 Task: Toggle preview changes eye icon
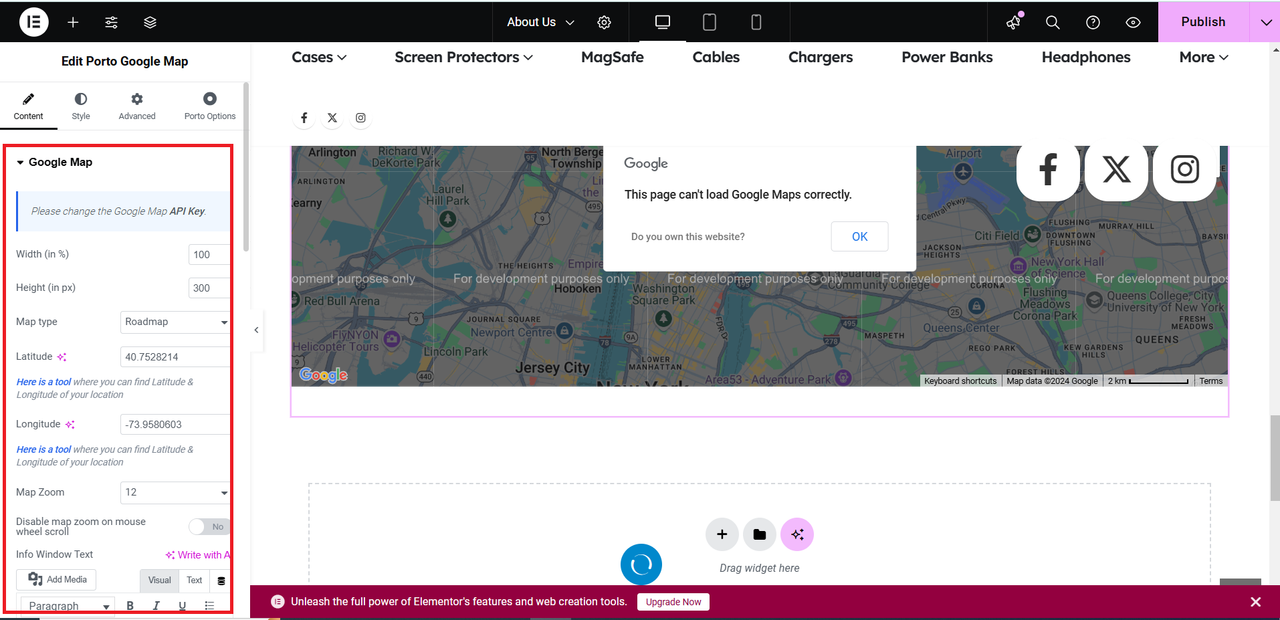coord(1133,22)
